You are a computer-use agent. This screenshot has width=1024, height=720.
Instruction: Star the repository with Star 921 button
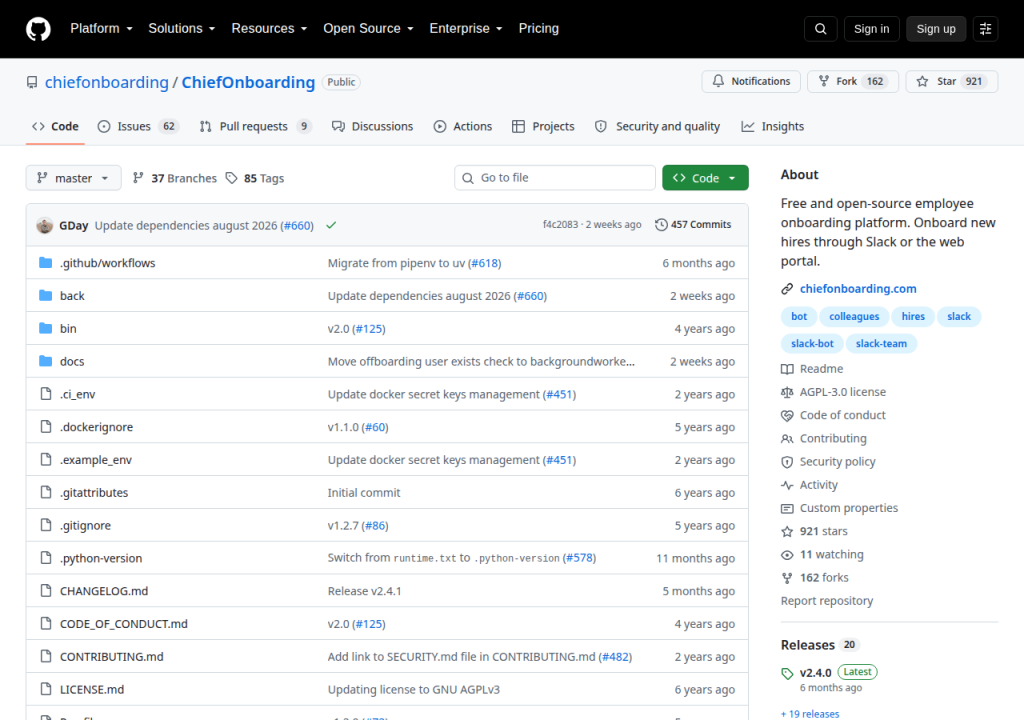(x=952, y=81)
